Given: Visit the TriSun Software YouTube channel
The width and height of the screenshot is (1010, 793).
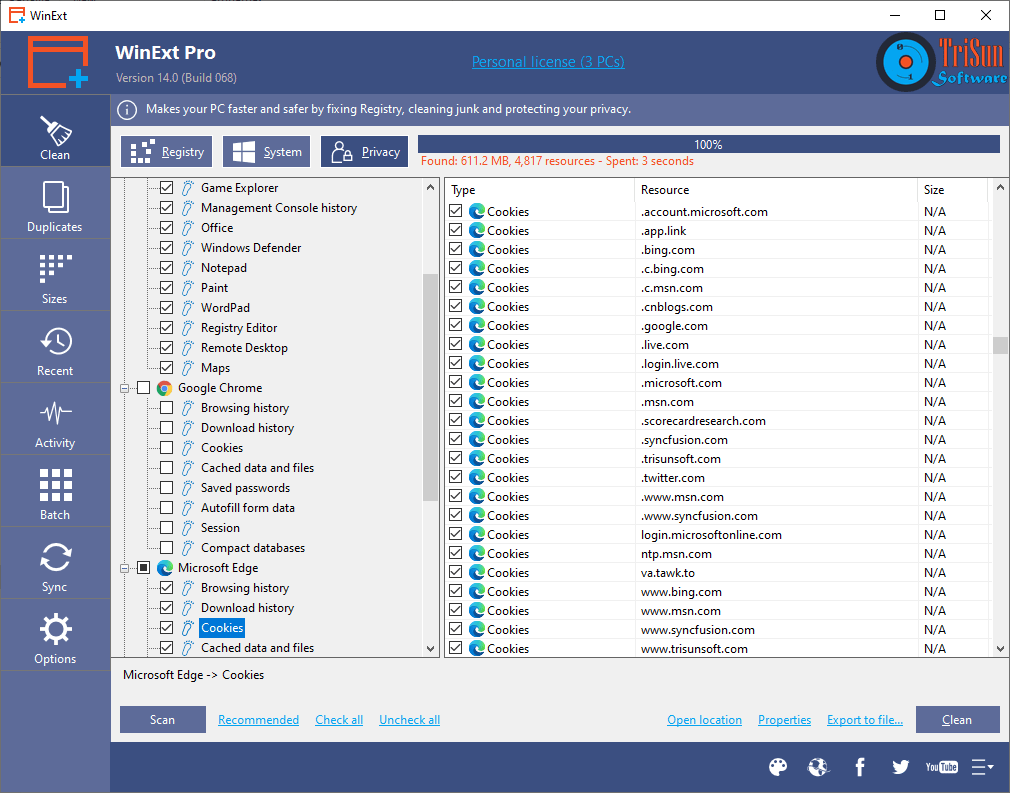Looking at the screenshot, I should [941, 766].
